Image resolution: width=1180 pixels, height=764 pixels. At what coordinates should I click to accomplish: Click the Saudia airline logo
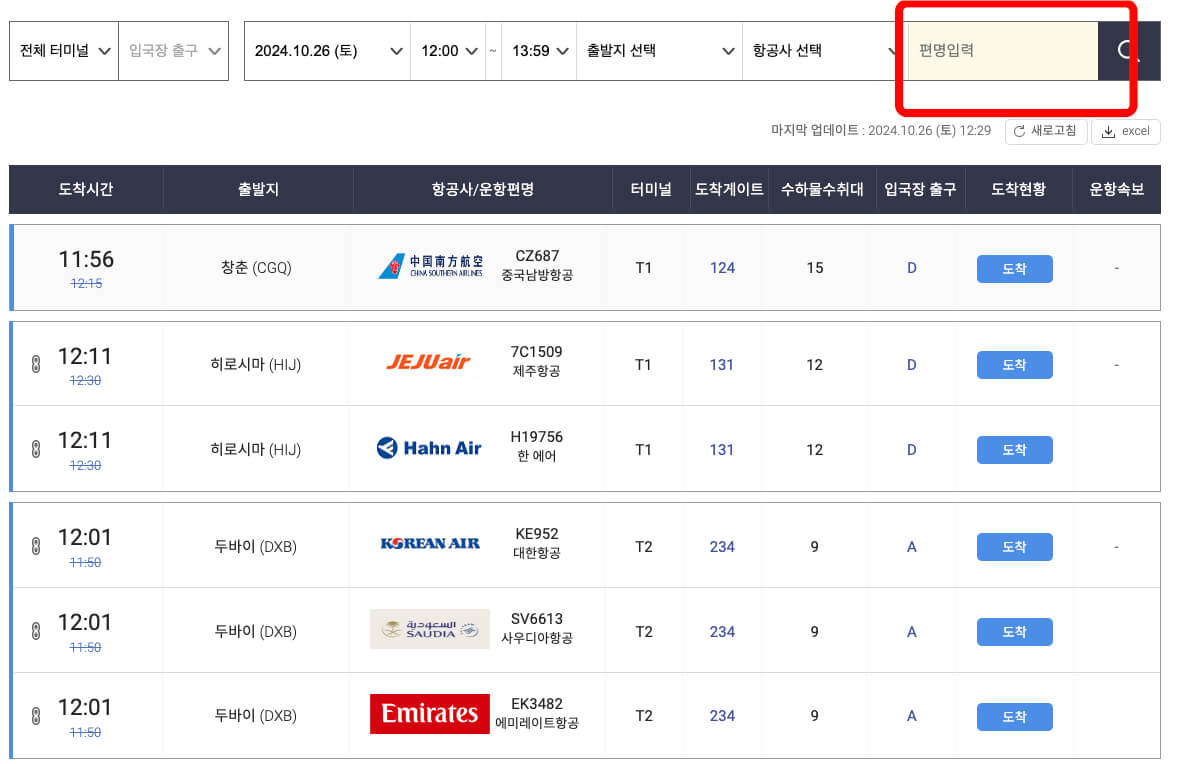click(430, 629)
